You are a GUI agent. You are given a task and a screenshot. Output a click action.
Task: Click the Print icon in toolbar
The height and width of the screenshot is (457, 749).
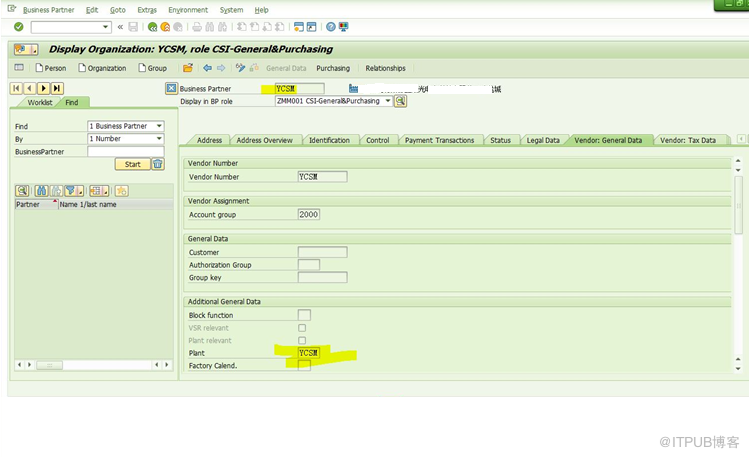coord(196,27)
